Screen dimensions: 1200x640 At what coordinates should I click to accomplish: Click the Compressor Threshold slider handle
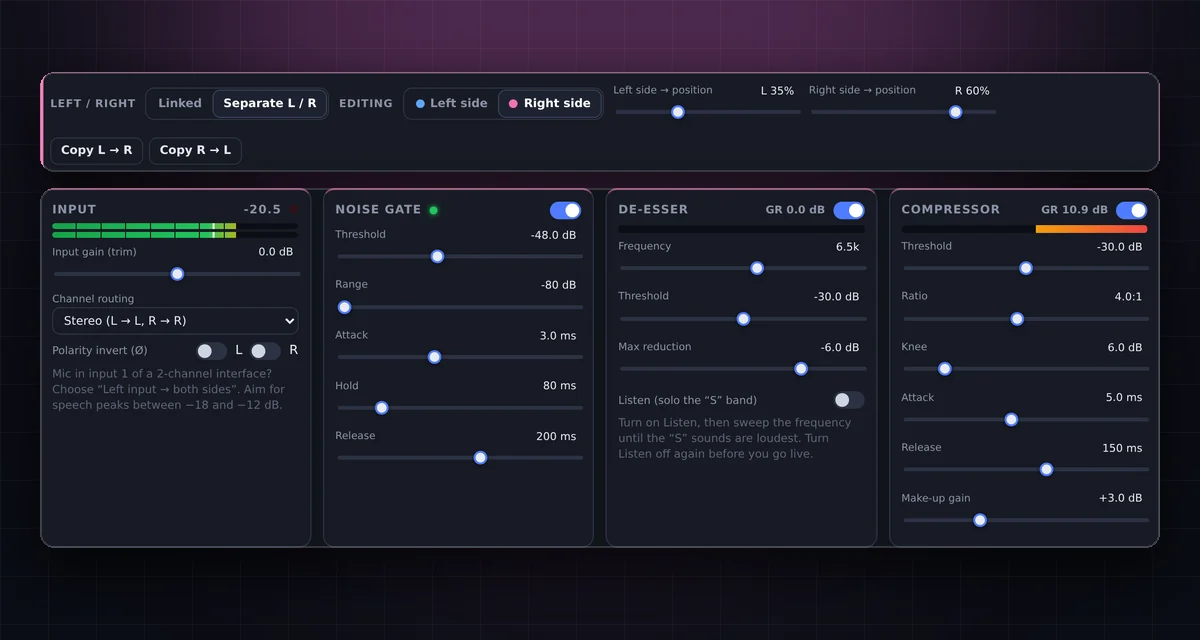pos(1025,268)
